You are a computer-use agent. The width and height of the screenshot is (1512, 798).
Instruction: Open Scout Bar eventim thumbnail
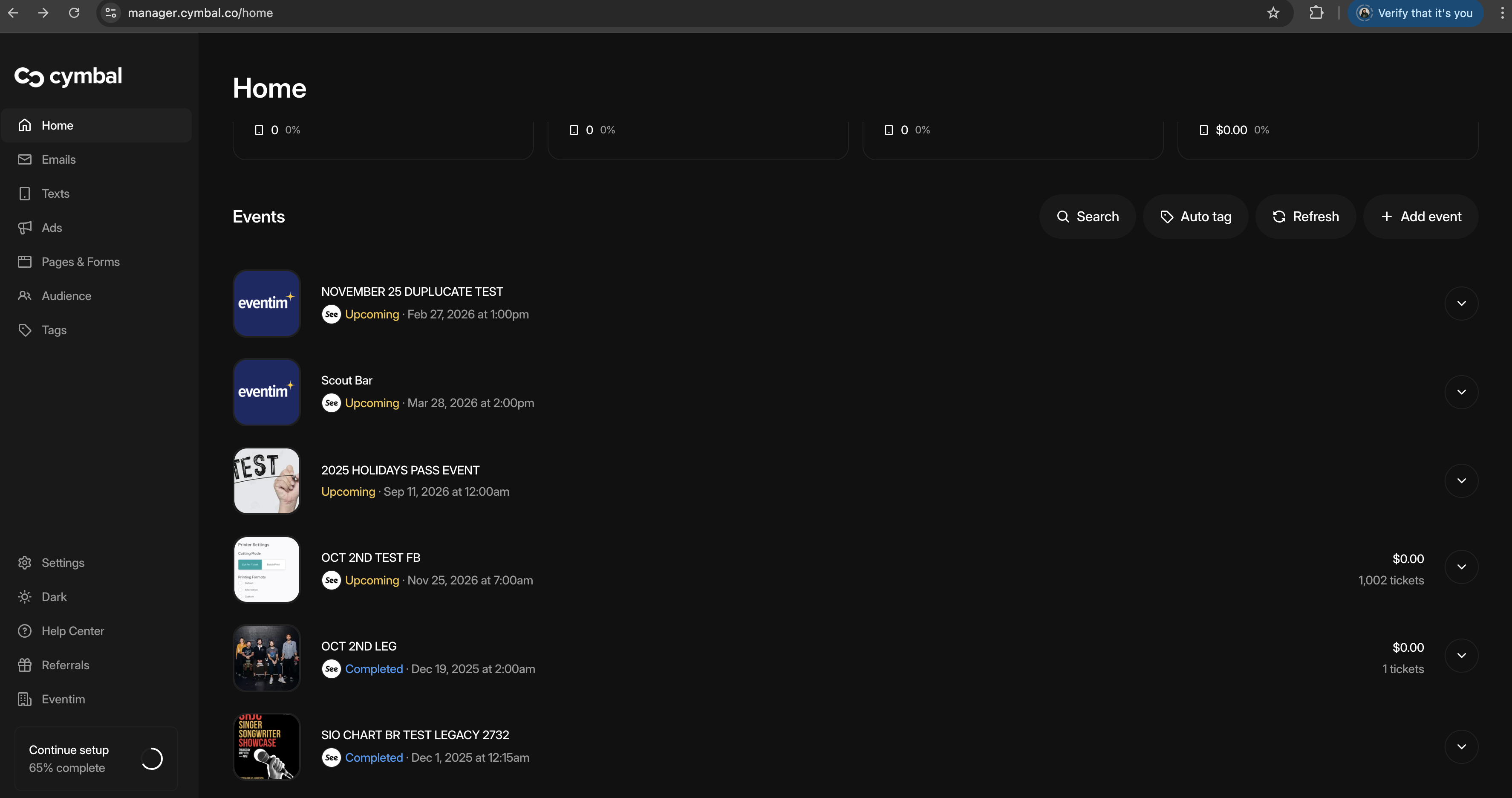267,392
